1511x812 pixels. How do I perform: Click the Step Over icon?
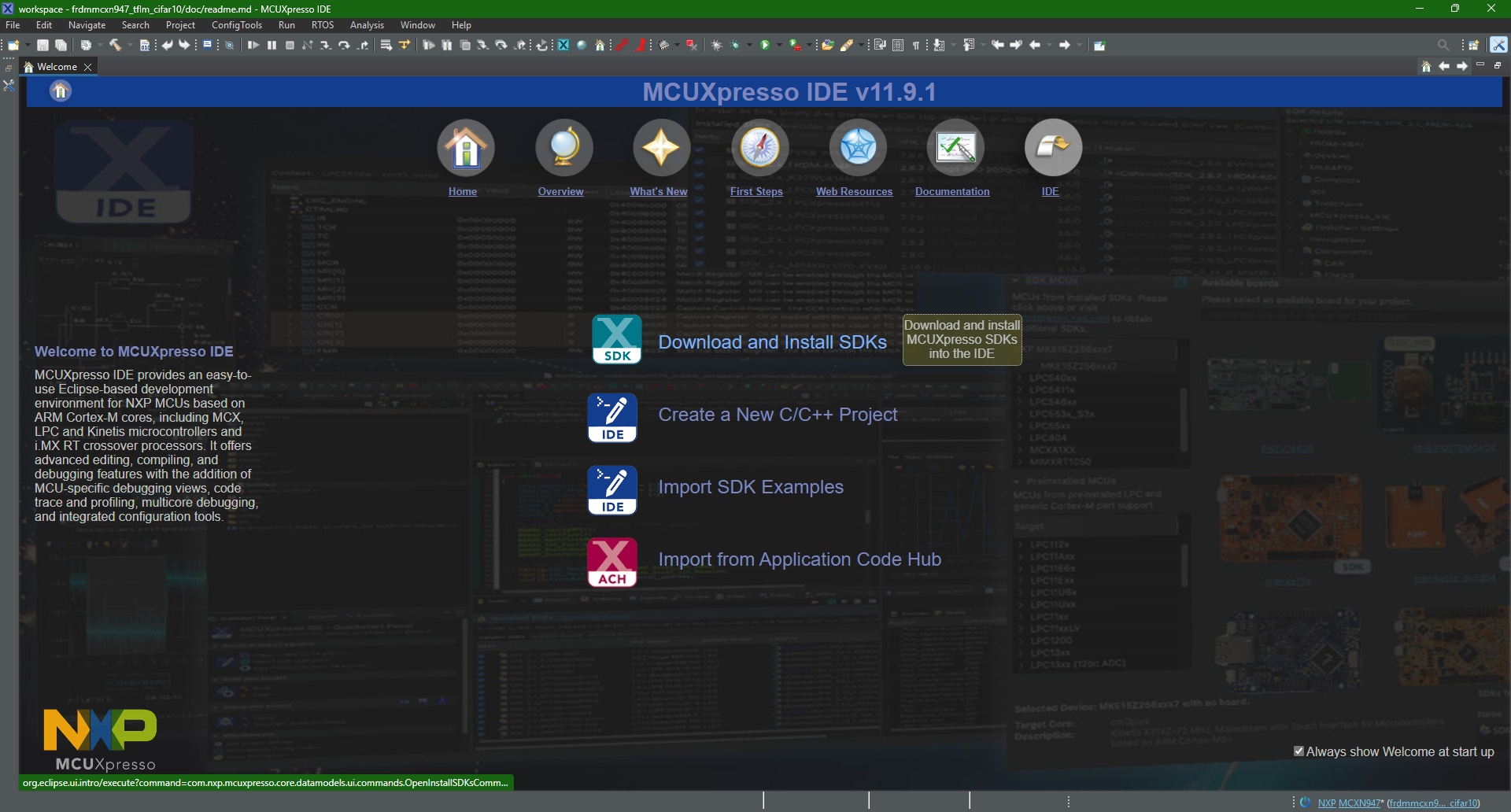point(344,45)
